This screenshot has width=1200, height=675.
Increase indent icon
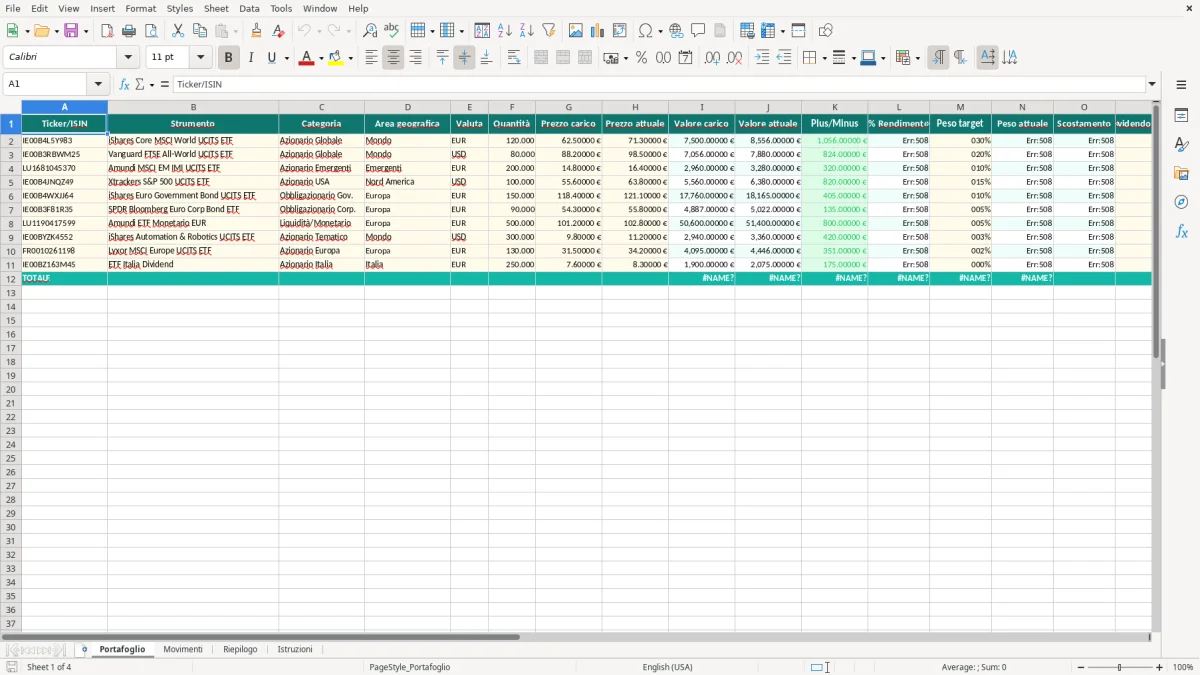point(762,58)
